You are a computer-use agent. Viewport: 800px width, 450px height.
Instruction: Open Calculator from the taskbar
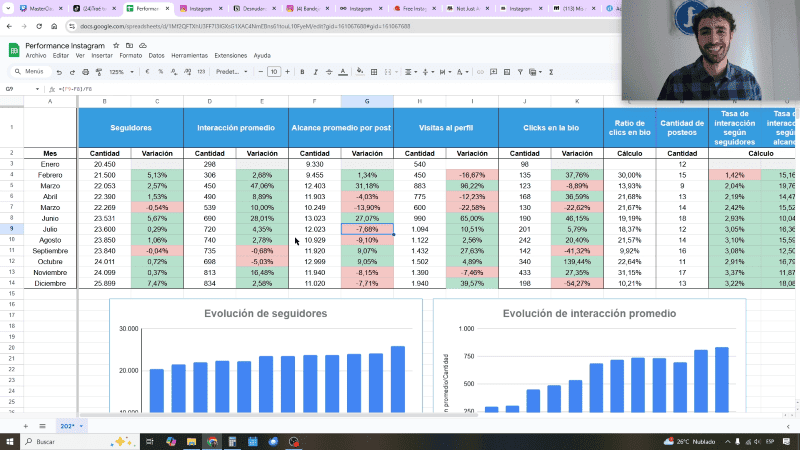232,441
